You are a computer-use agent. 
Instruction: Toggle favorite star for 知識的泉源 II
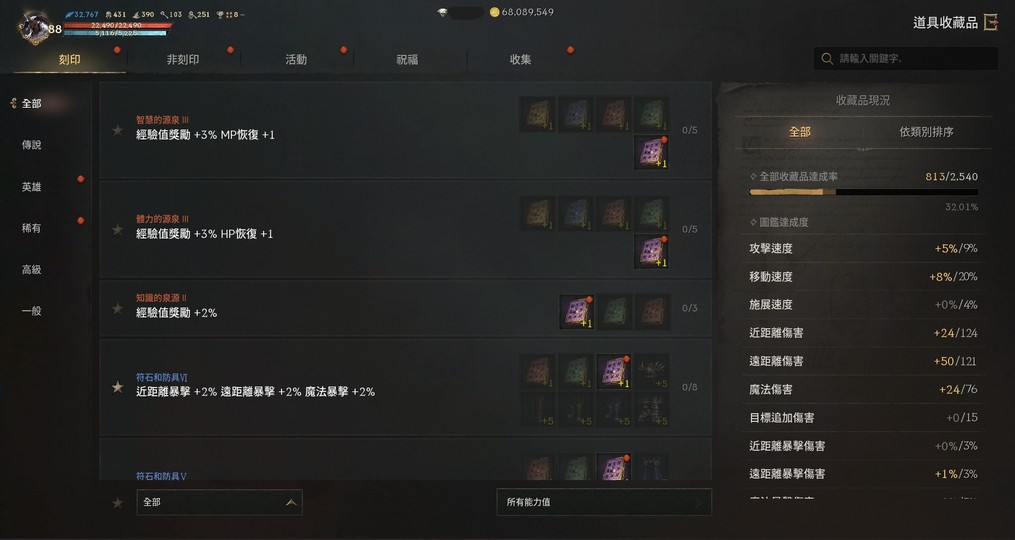[118, 308]
